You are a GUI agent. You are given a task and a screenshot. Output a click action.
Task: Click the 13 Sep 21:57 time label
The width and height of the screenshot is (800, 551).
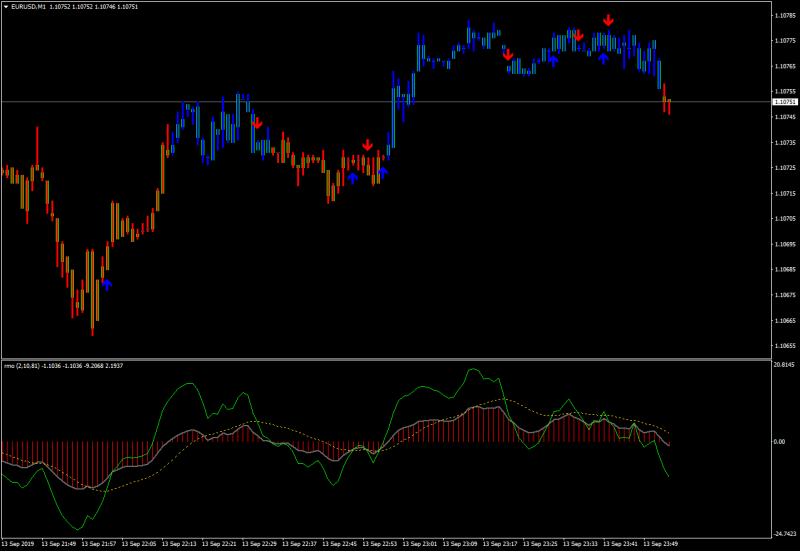99,544
